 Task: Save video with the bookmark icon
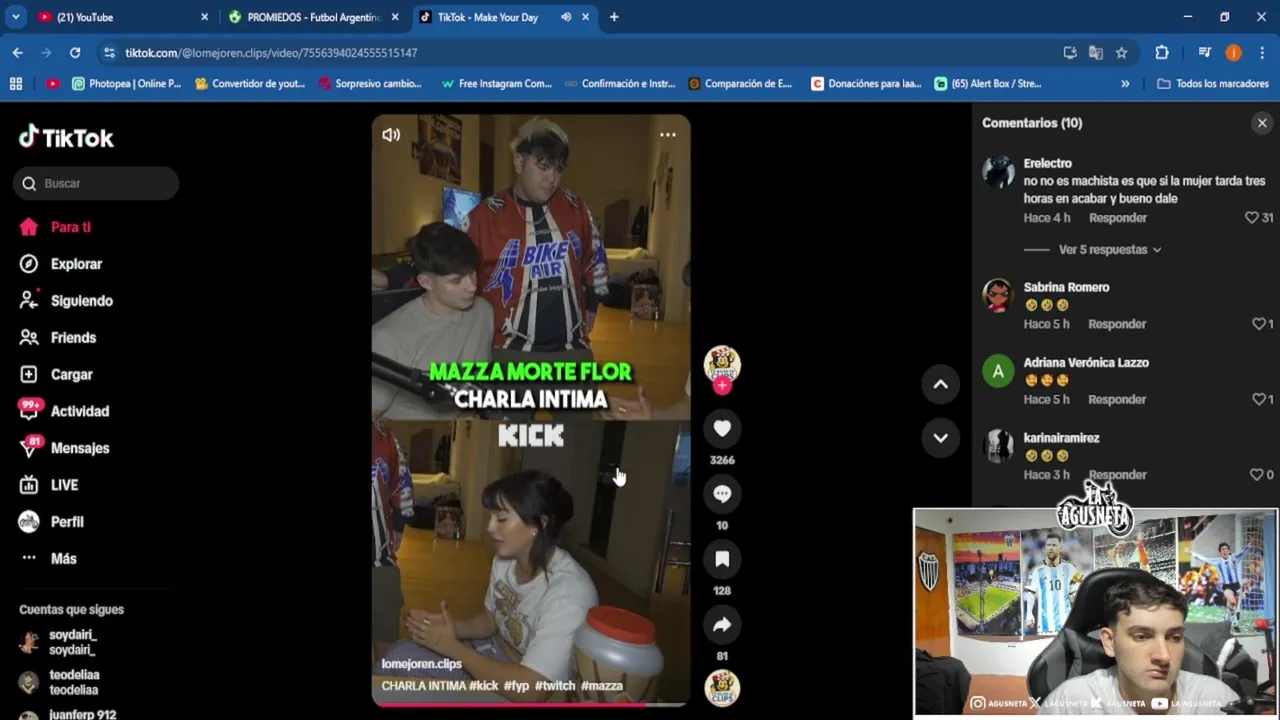tap(722, 559)
